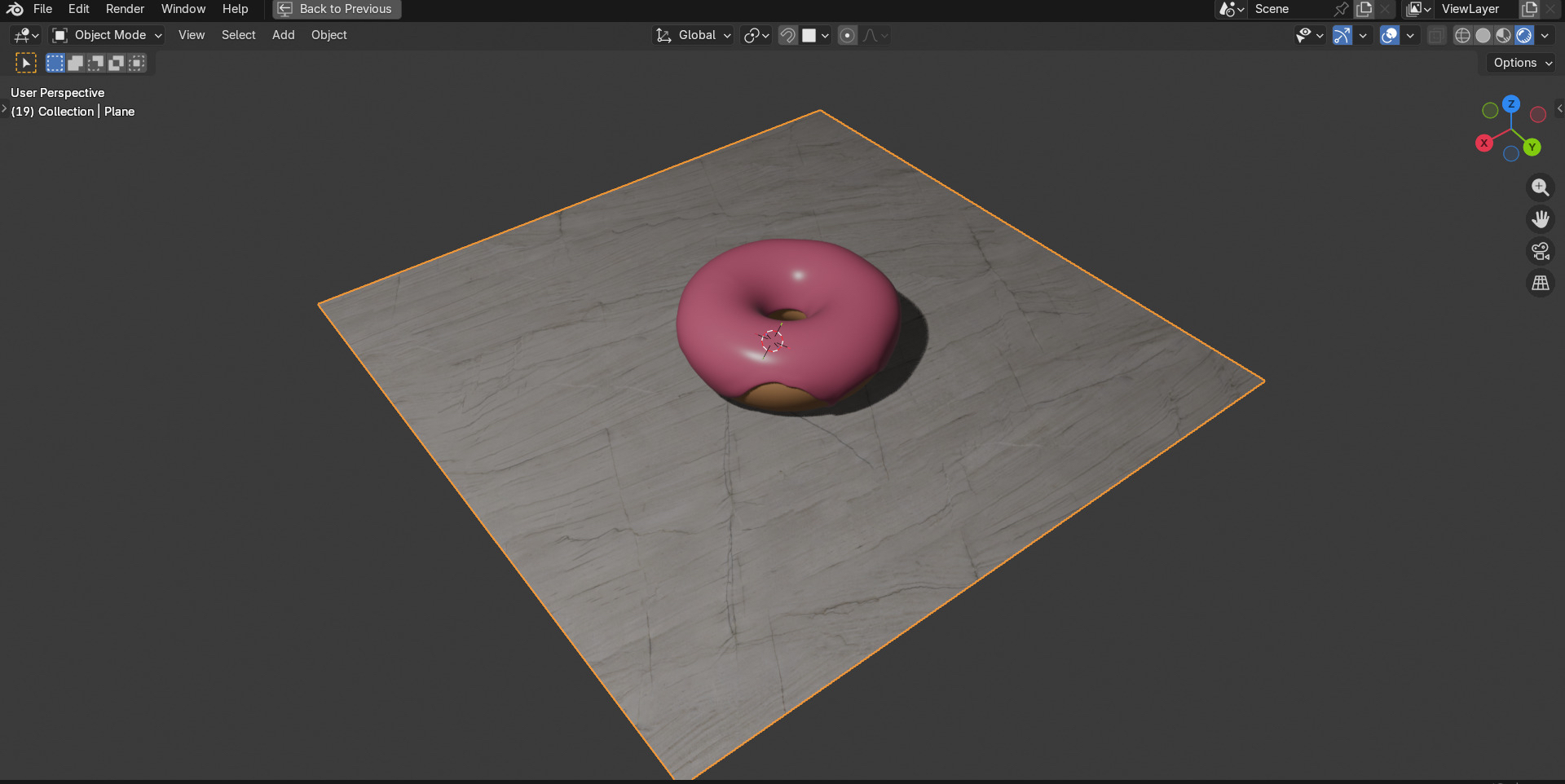Switch perspective/orthographic with grid icon
Viewport: 1565px width, 784px height.
tap(1540, 283)
